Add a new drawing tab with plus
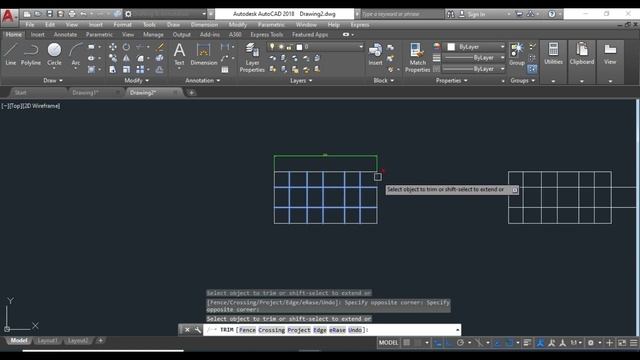The width and height of the screenshot is (640, 360). point(191,93)
